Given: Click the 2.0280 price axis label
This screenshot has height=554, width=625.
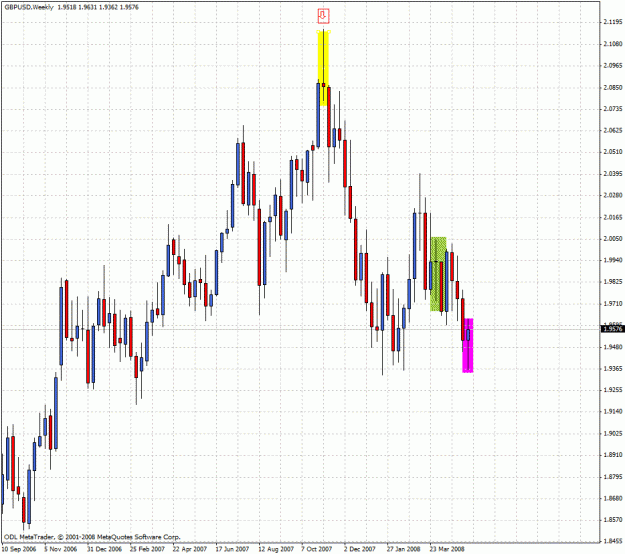Looking at the screenshot, I should 613,195.
